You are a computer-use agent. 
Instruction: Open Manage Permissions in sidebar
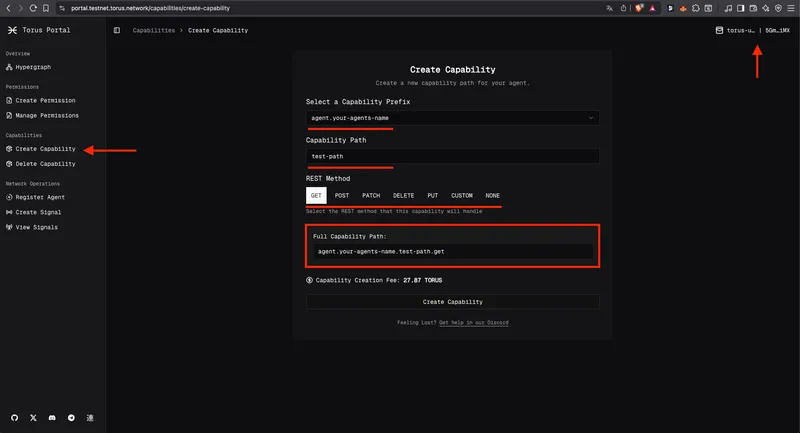click(x=46, y=115)
